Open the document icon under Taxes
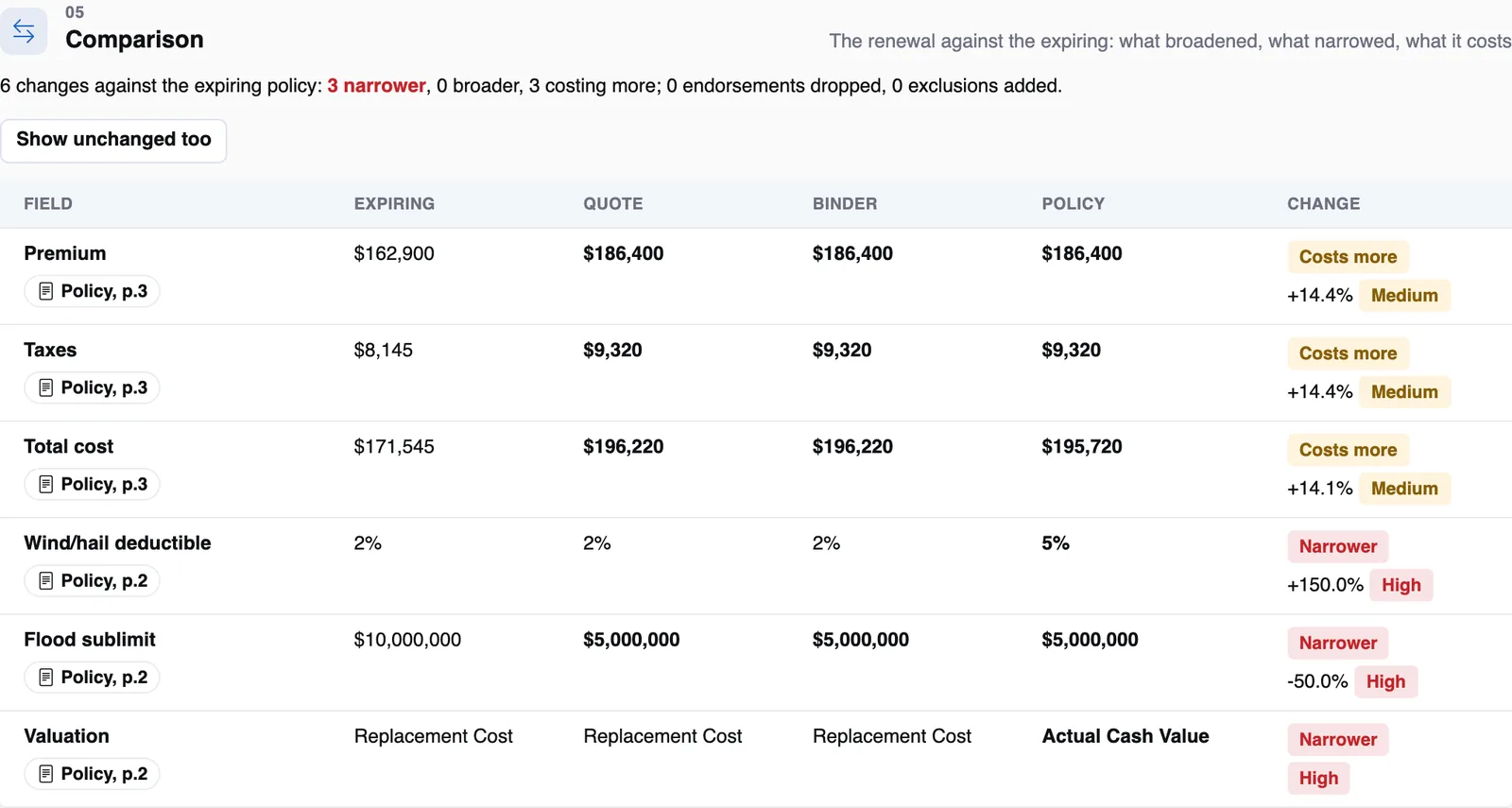1512x808 pixels. 45,387
